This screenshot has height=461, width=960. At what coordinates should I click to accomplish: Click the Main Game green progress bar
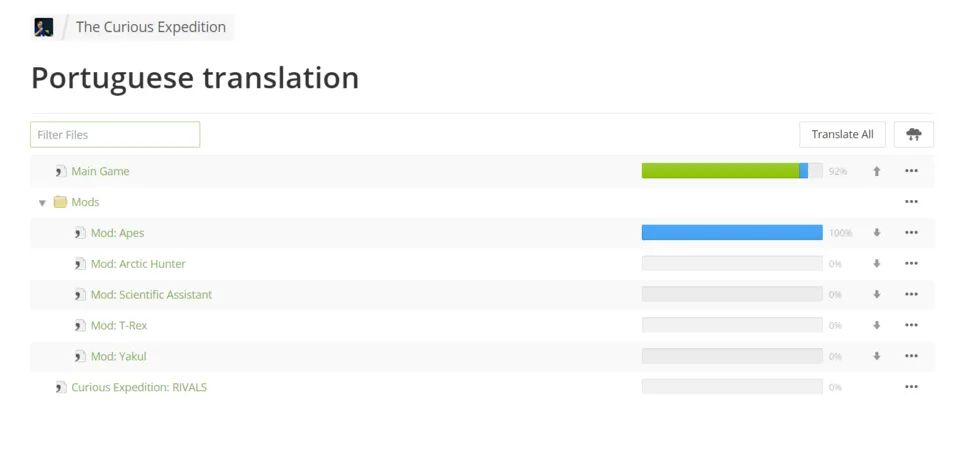[x=732, y=171]
